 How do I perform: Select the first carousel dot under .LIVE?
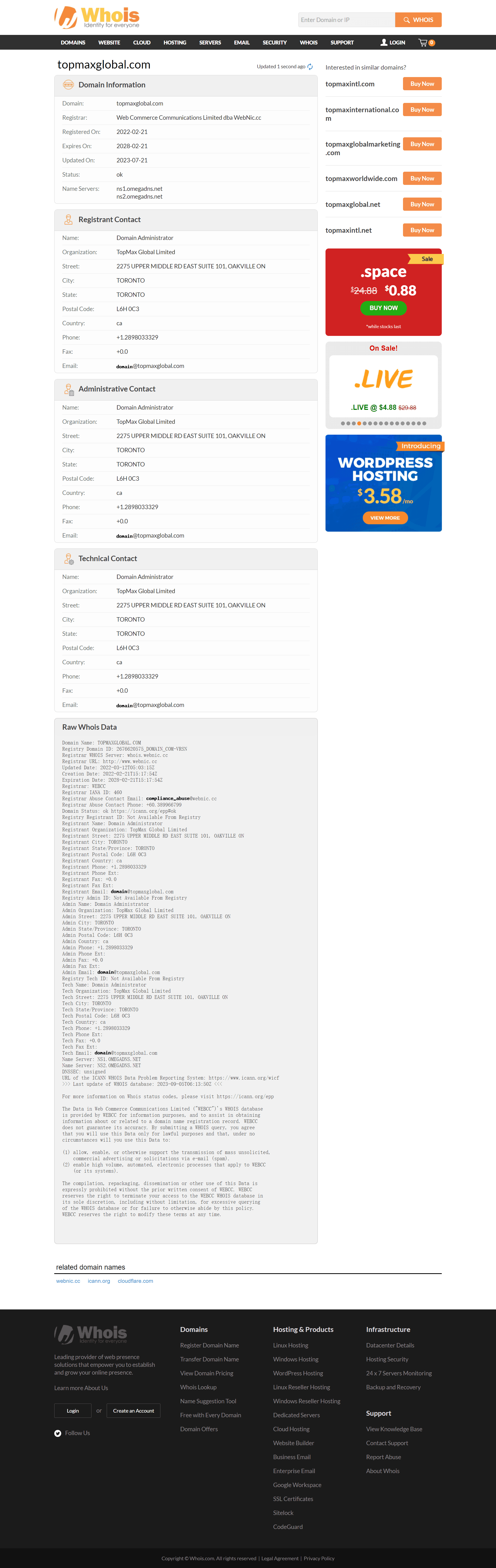tap(343, 423)
